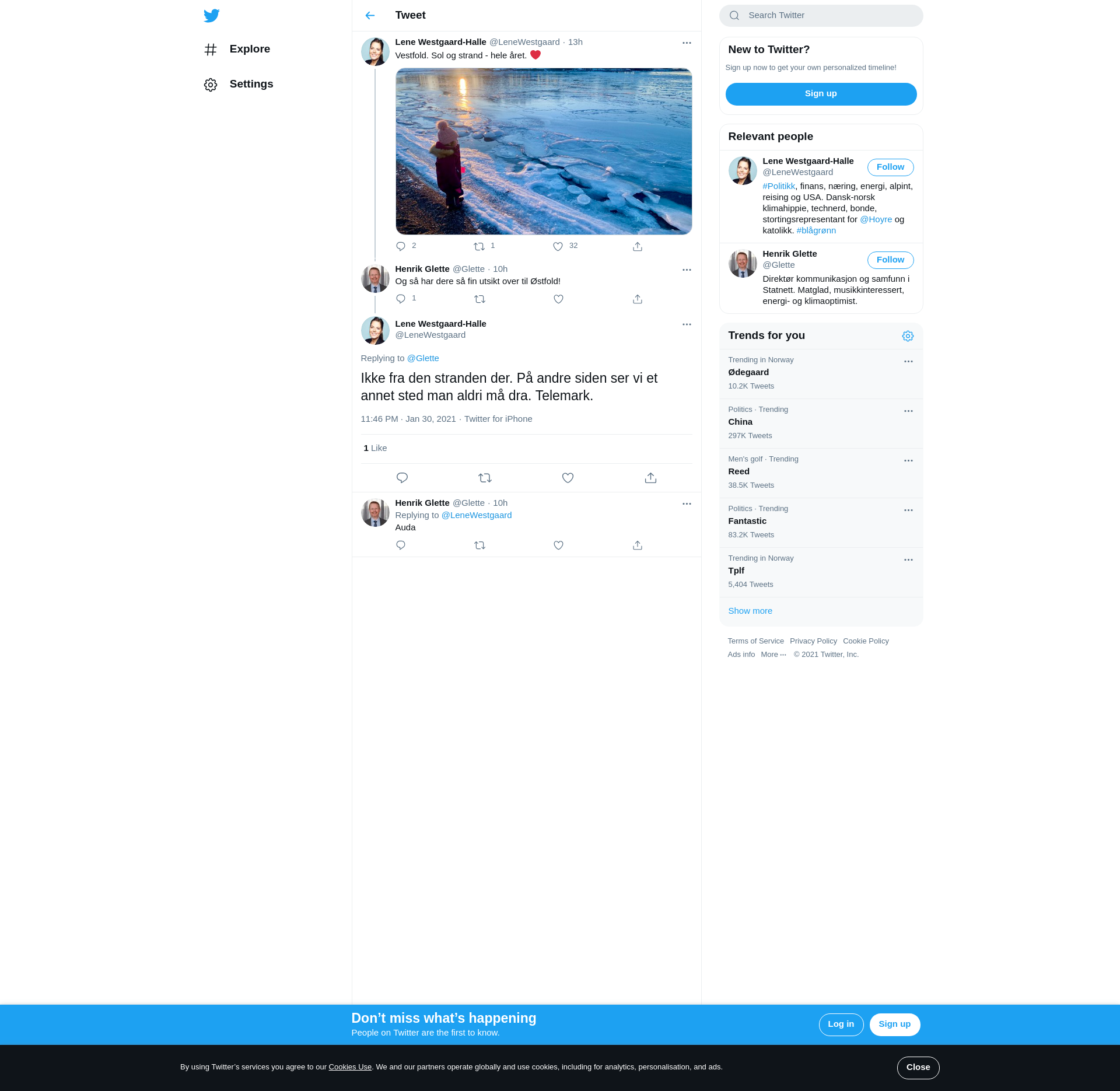Follow Lene Westgaard-Halle
Viewport: 1120px width, 1091px height.
pyautogui.click(x=890, y=167)
